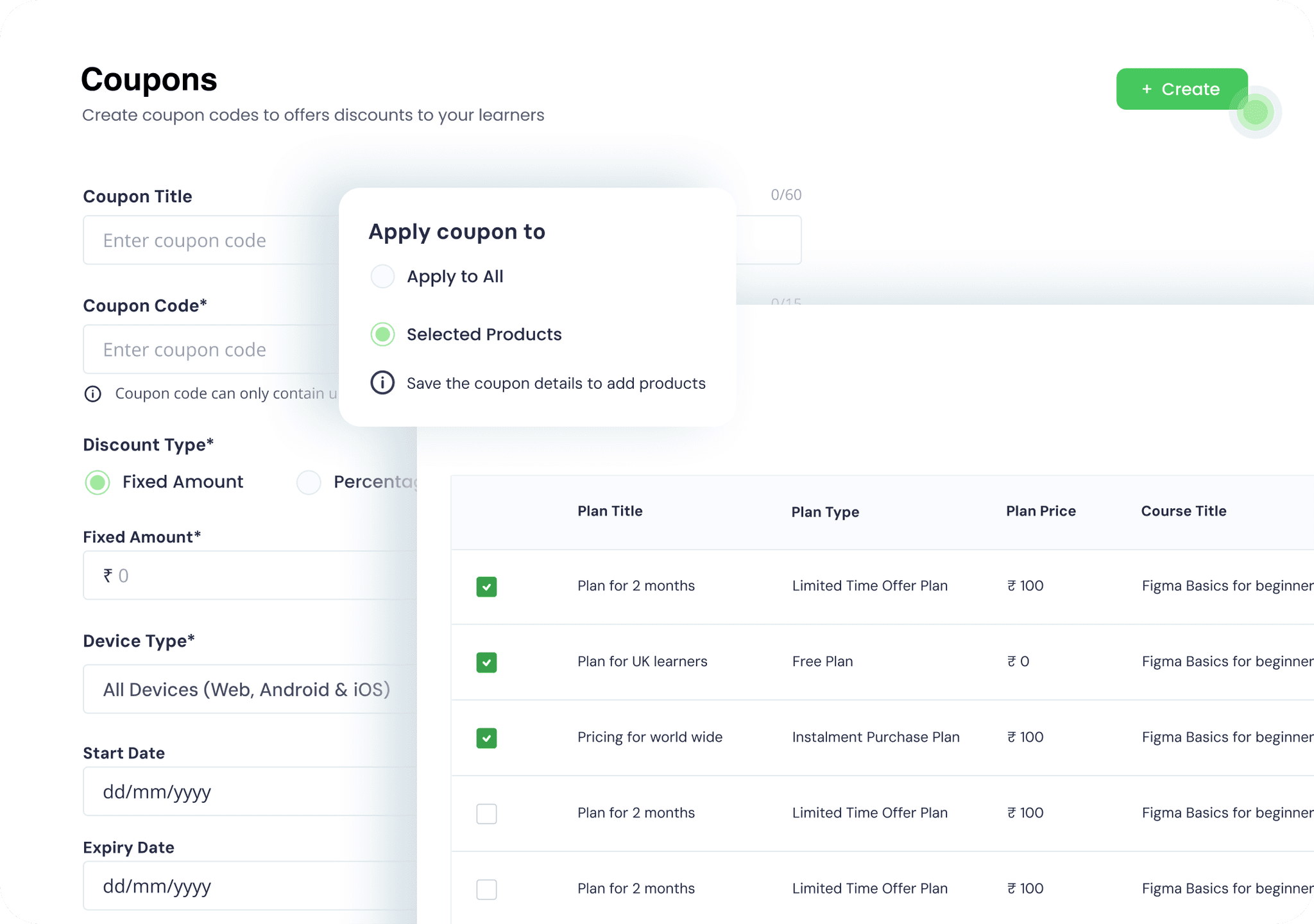Click the Save the coupon details message
Screen dimensions: 1314x924
click(556, 384)
